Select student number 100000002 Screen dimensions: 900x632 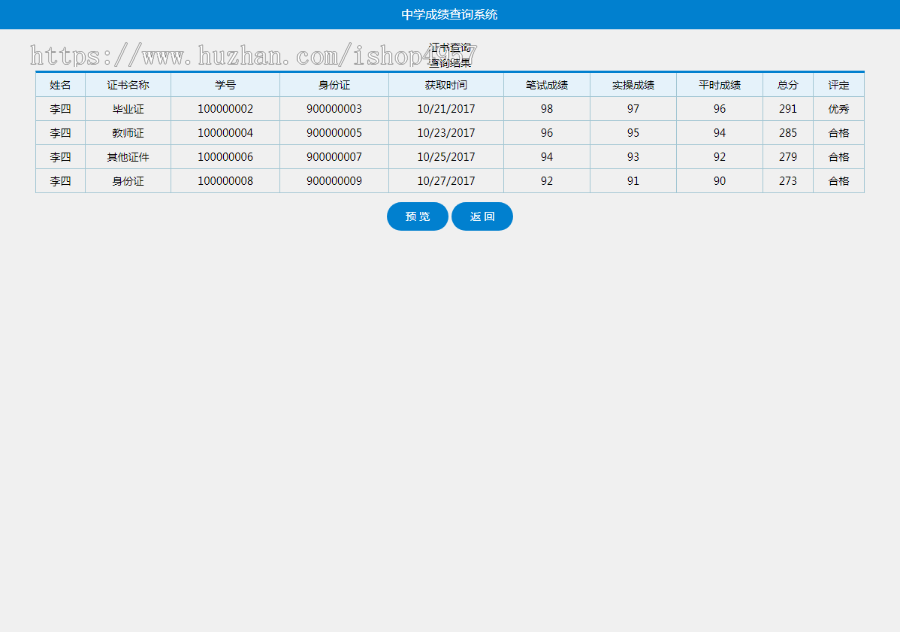225,109
